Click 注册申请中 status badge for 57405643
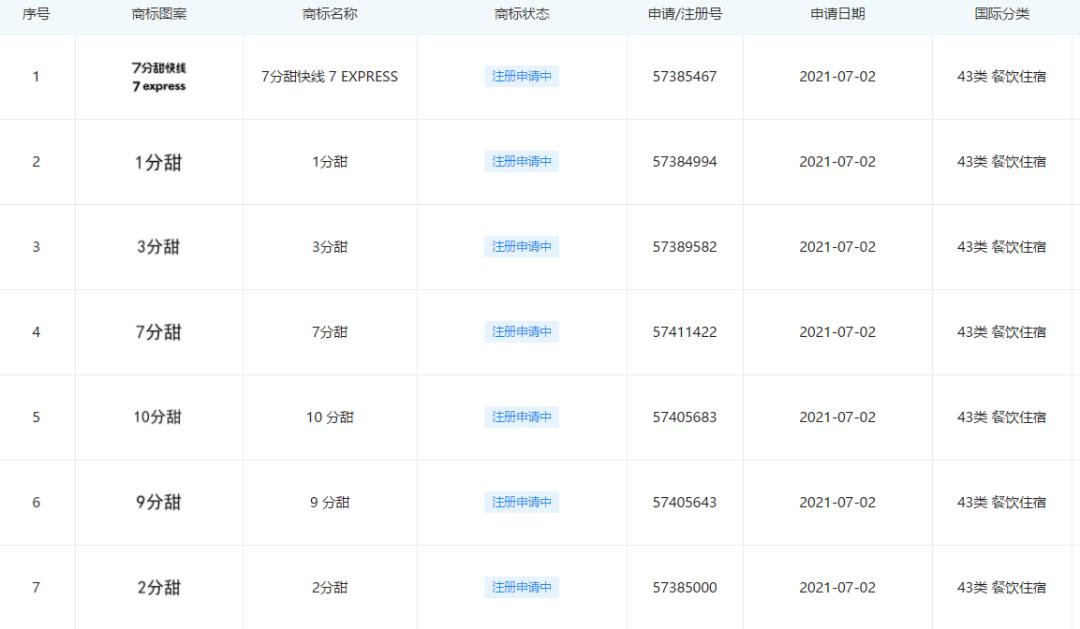The width and height of the screenshot is (1080, 629). [x=521, y=502]
